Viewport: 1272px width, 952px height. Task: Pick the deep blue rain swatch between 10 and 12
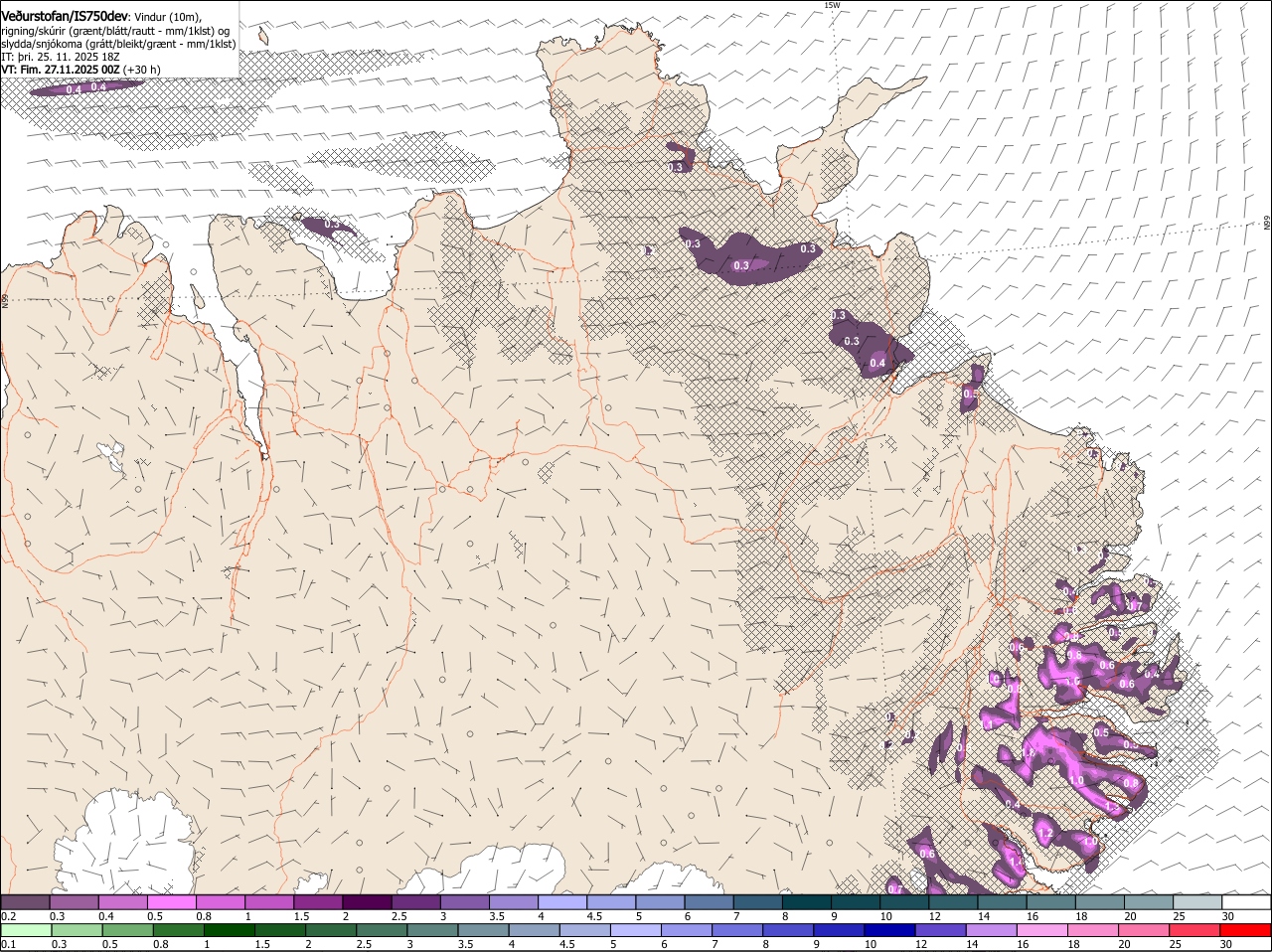889,930
